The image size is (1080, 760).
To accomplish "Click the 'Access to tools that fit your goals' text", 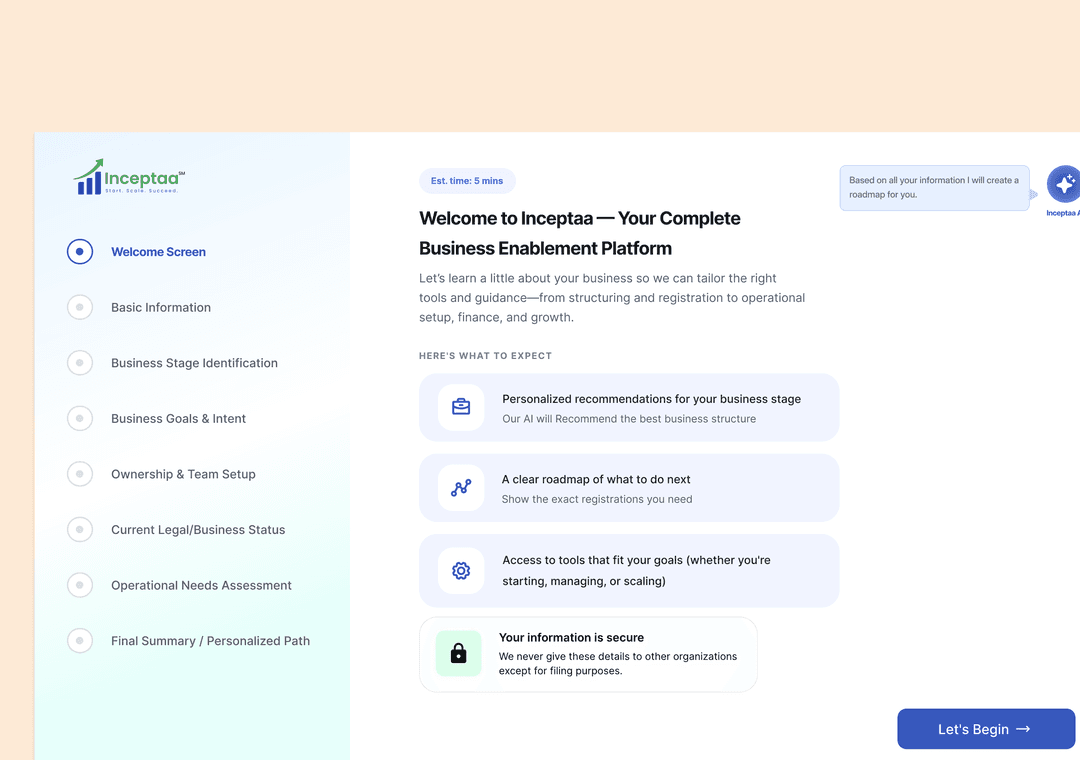I will coord(636,571).
